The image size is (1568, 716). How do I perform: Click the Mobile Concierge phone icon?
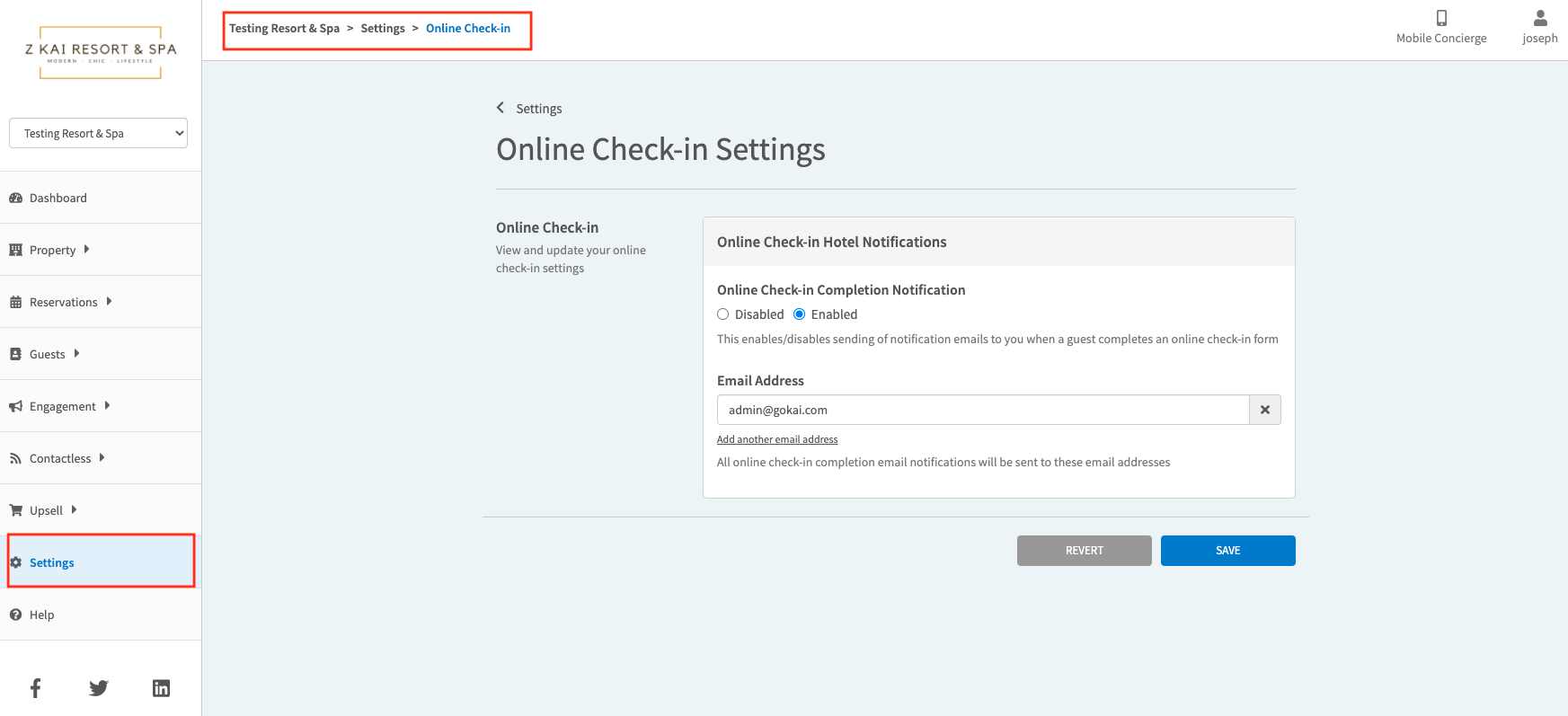point(1441,18)
